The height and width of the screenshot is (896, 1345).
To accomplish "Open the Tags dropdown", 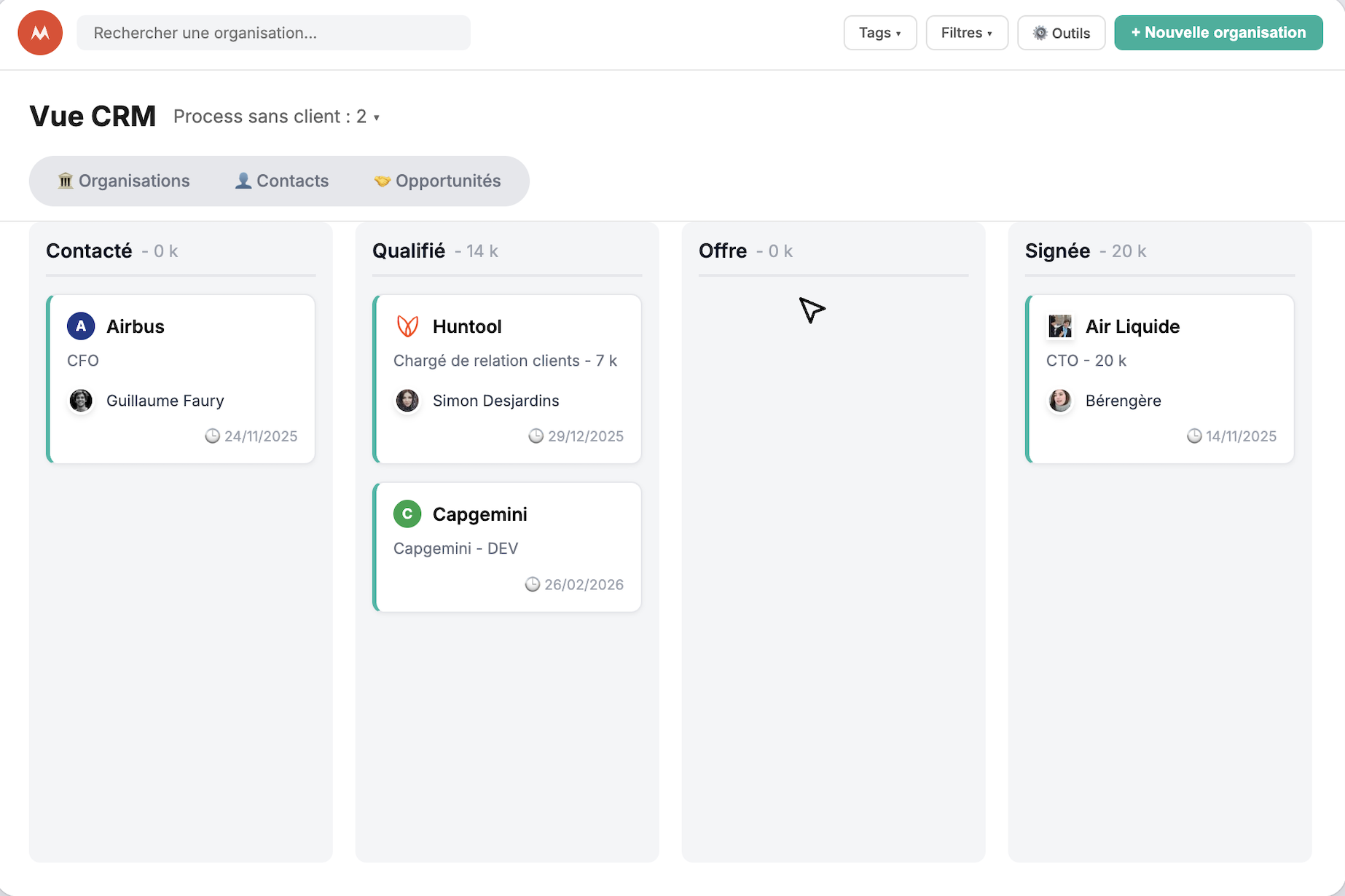I will coord(879,32).
